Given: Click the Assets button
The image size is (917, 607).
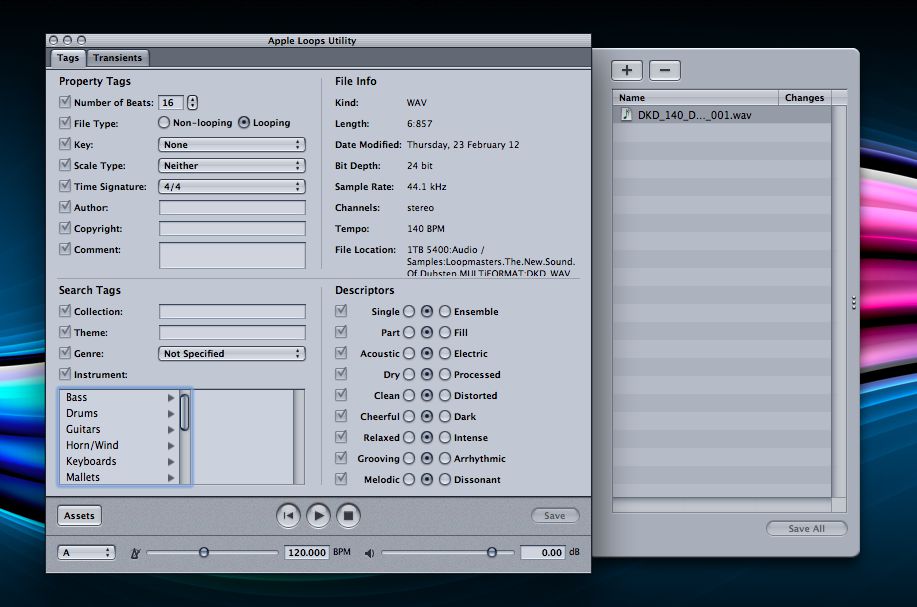Looking at the screenshot, I should (80, 516).
